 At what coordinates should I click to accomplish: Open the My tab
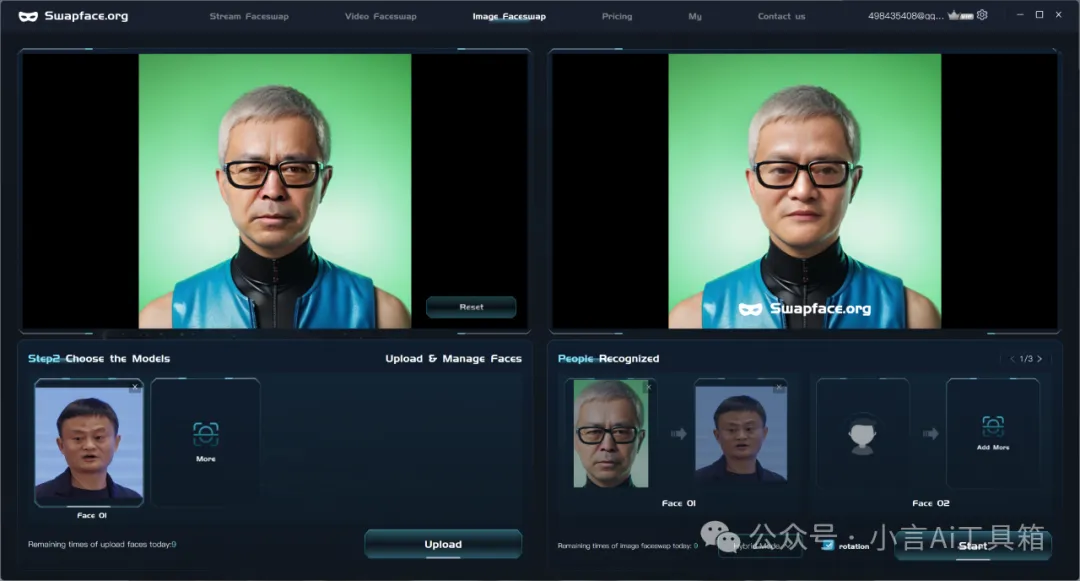(x=695, y=16)
